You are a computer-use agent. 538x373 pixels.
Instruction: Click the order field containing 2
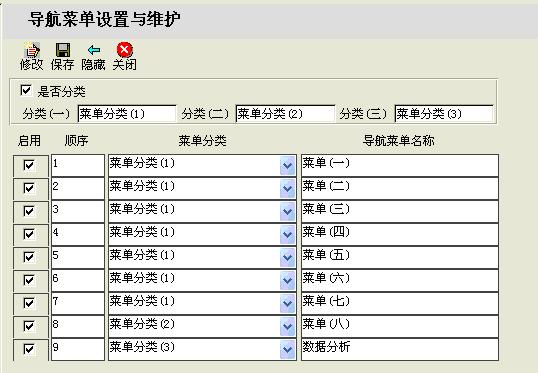click(x=78, y=188)
